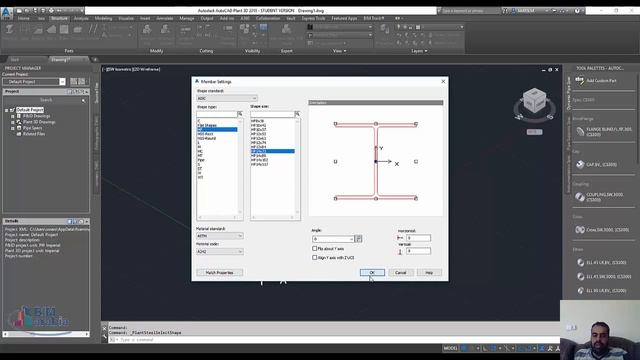
Task: Select Flat Shapes in Shape type list
Action: [207, 125]
